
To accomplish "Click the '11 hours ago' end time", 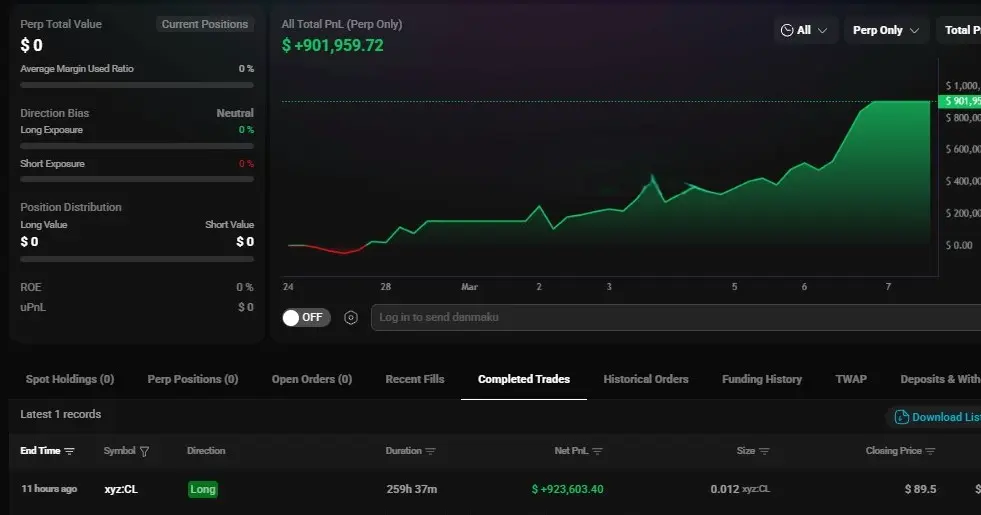I will pos(49,489).
